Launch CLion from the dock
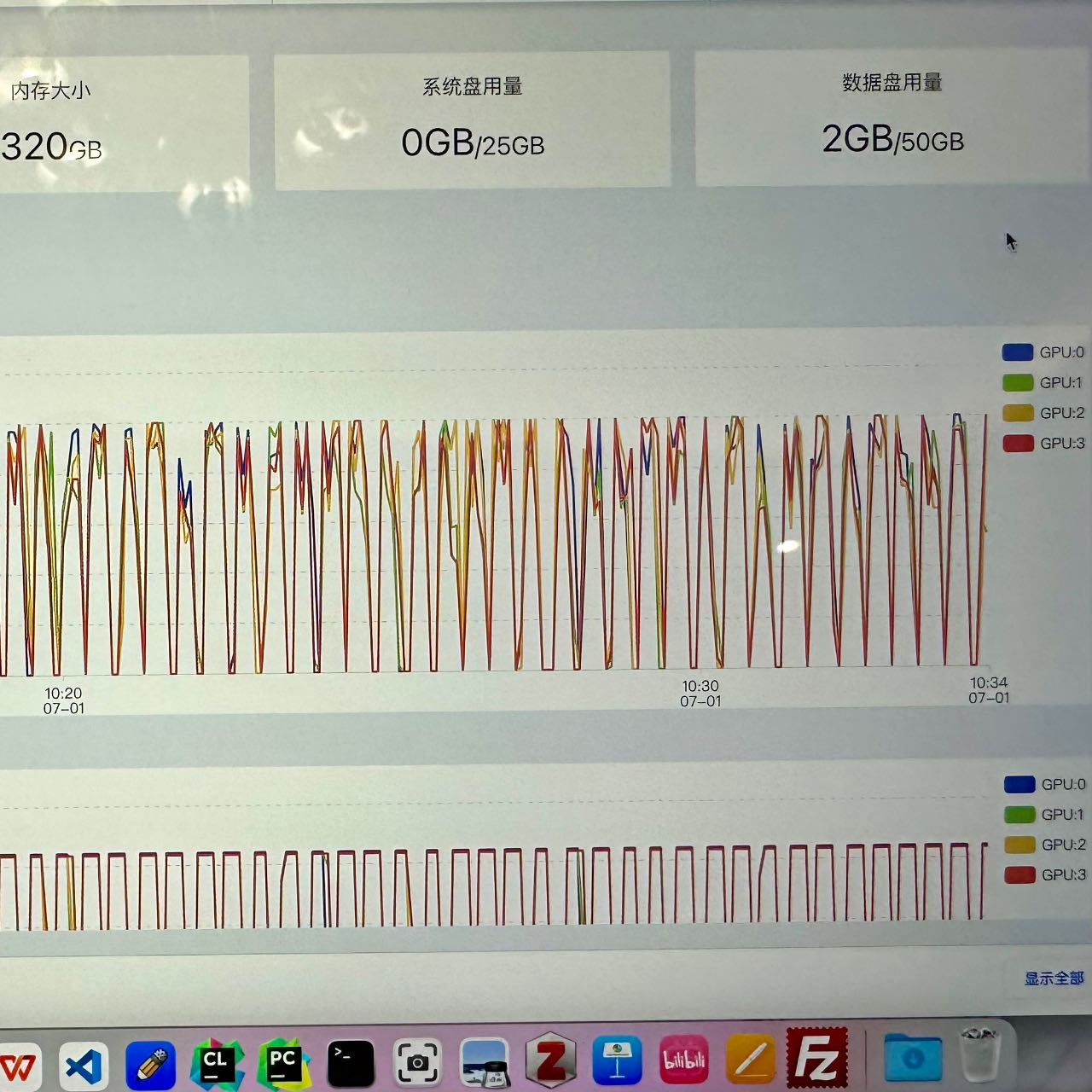The height and width of the screenshot is (1092, 1092). pos(217,1065)
